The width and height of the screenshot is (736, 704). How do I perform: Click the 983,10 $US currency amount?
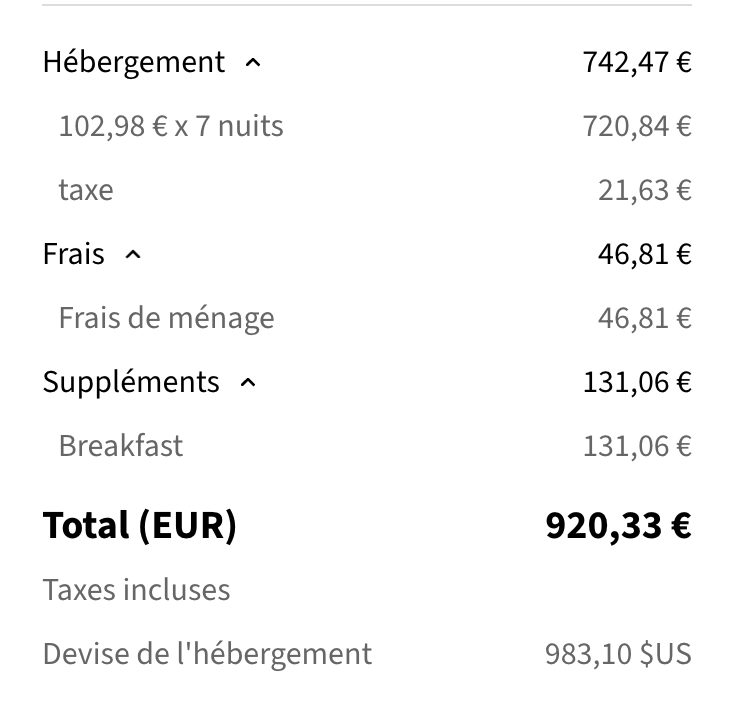[618, 654]
